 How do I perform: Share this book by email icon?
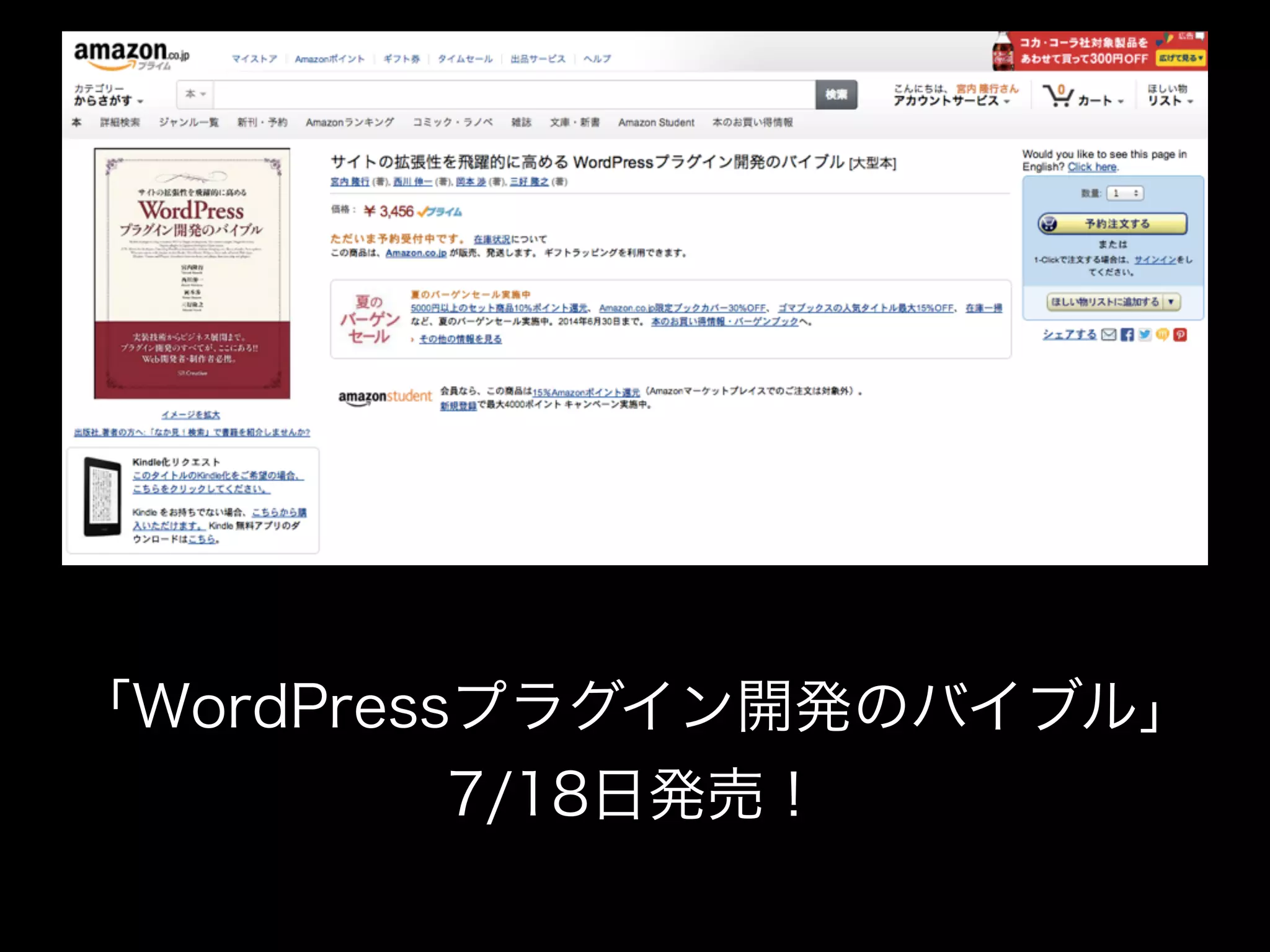click(1109, 335)
